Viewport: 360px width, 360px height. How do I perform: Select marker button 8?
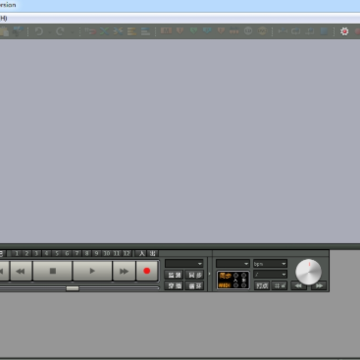point(87,253)
